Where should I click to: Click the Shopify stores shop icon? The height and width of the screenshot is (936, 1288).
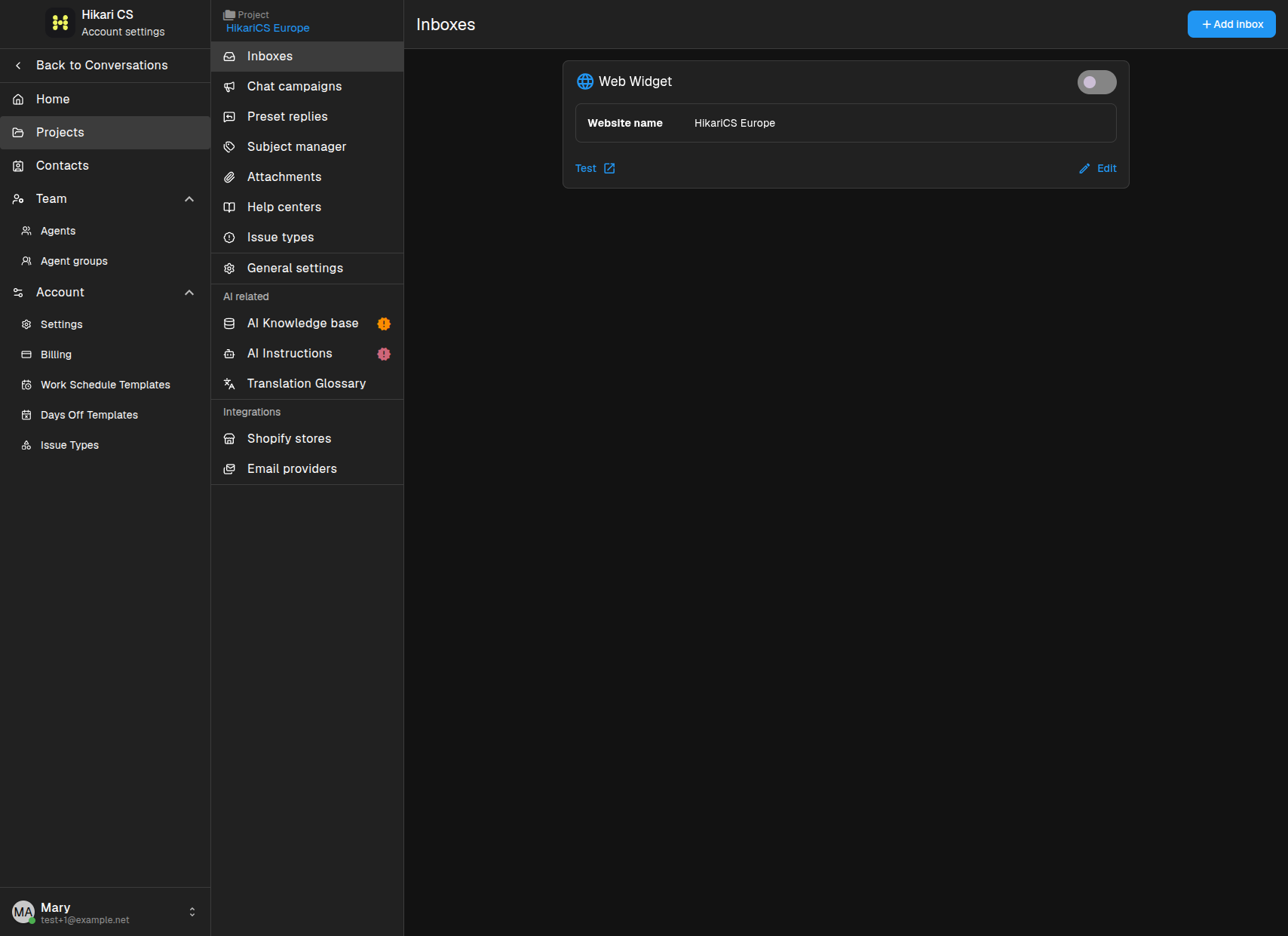coord(229,439)
